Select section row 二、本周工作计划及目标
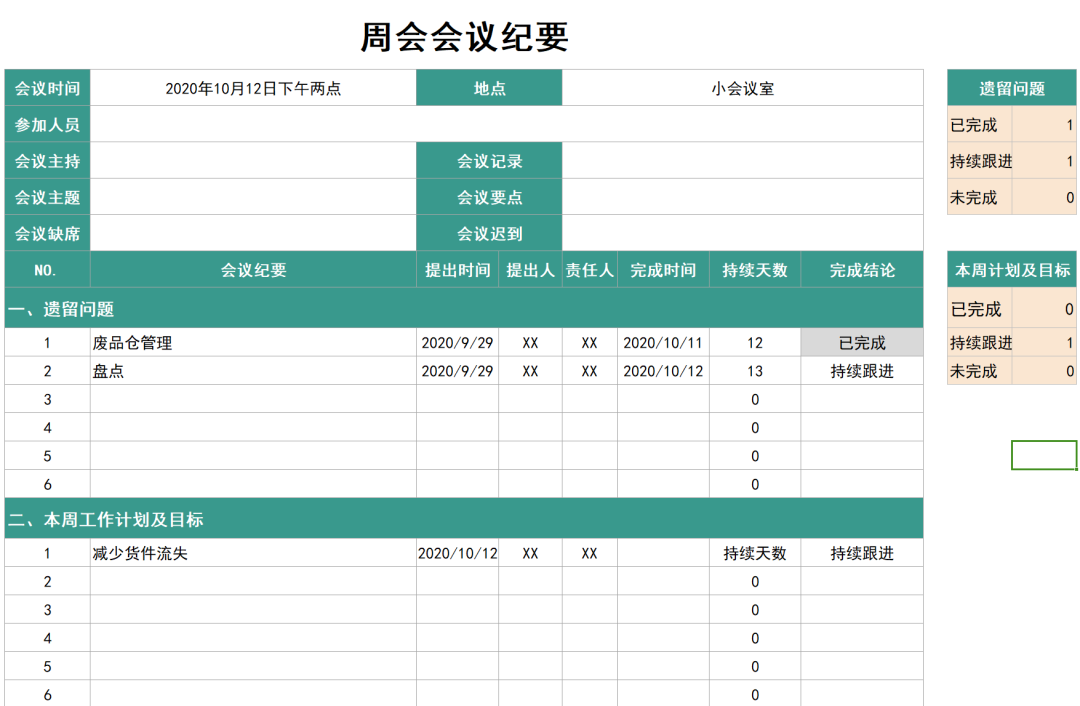The image size is (1080, 706). [464, 519]
